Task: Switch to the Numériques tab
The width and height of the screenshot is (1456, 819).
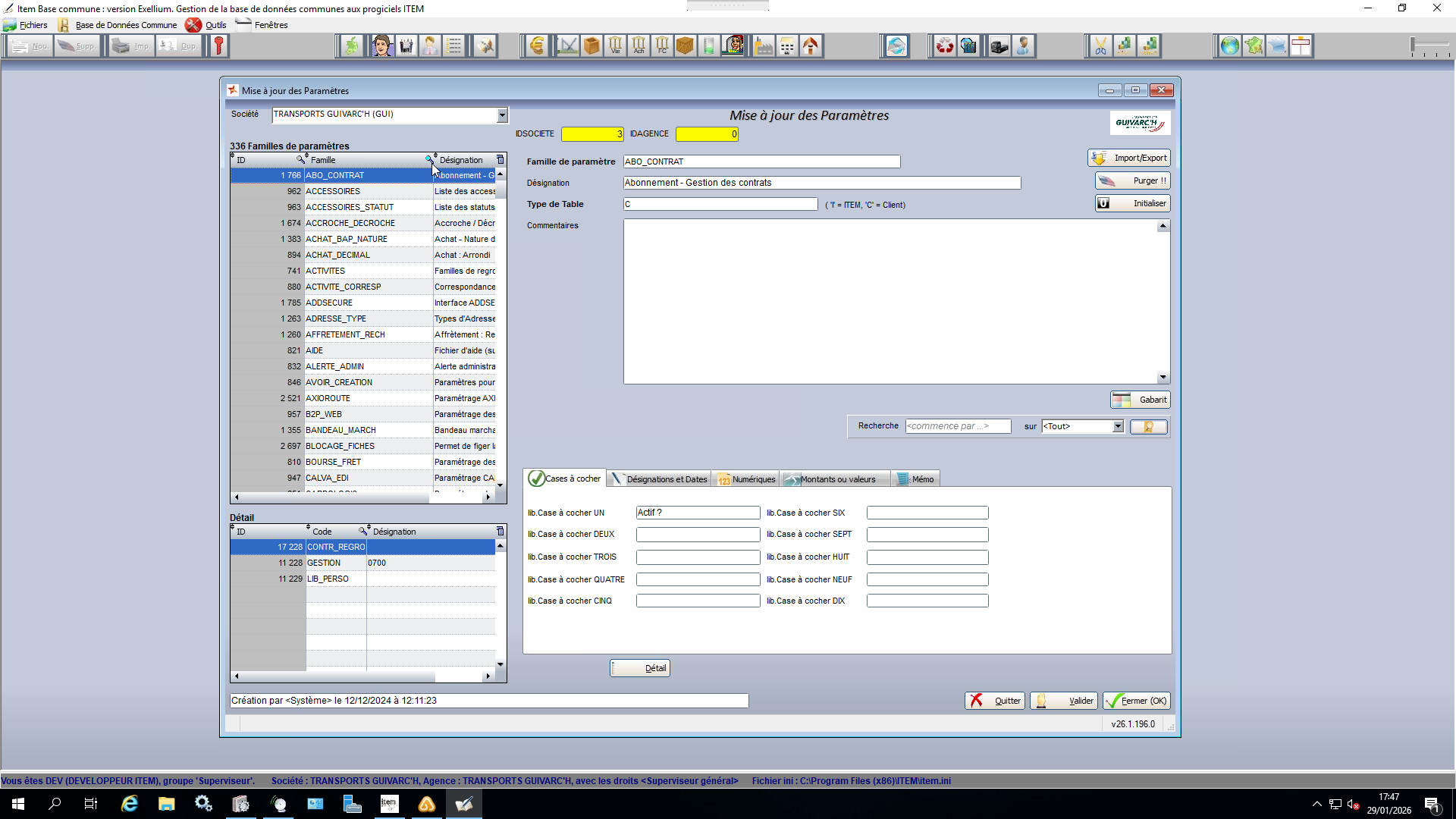Action: [x=746, y=479]
